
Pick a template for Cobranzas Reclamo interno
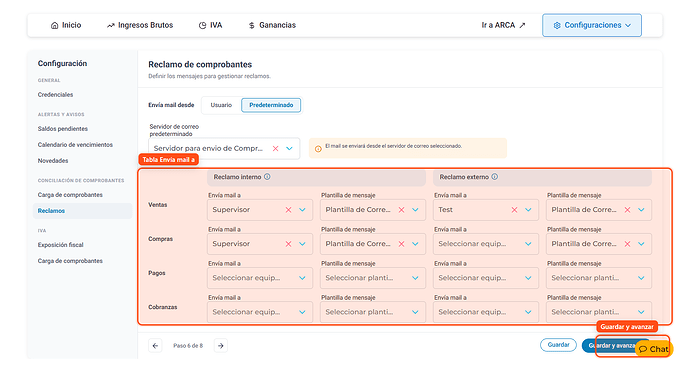pyautogui.click(x=373, y=312)
